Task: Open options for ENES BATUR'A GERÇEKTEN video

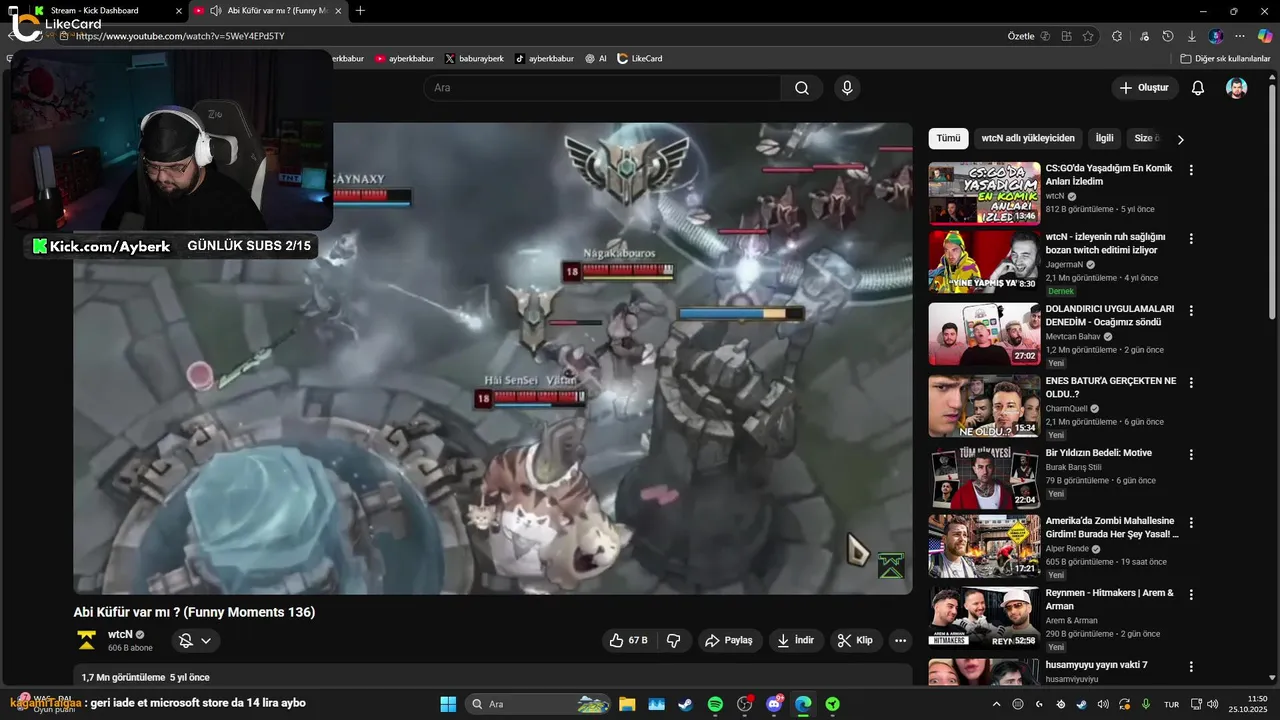Action: [x=1191, y=382]
